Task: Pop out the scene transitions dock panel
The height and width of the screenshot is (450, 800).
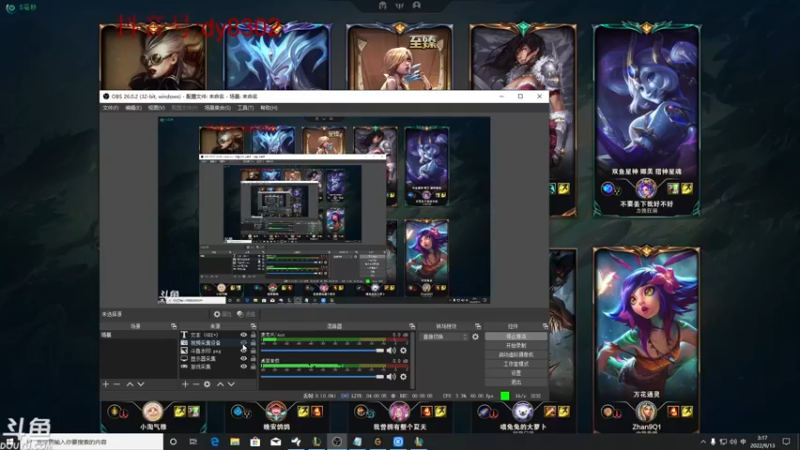Action: [x=478, y=326]
